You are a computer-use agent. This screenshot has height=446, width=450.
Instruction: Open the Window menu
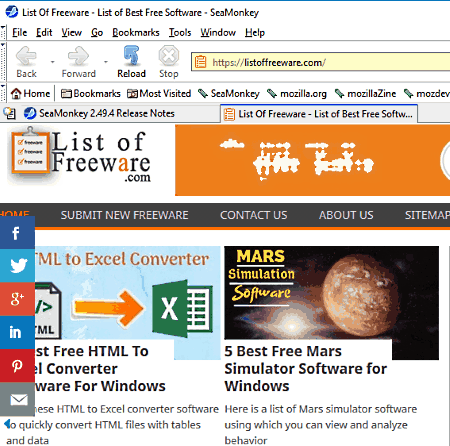click(218, 32)
